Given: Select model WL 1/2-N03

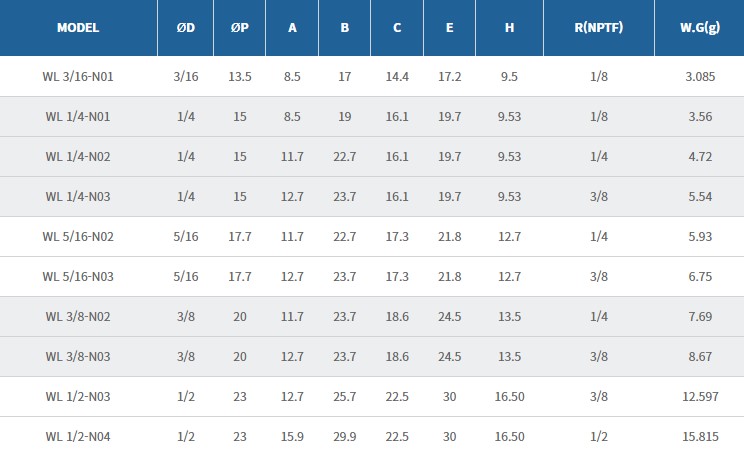Looking at the screenshot, I should click(78, 396).
